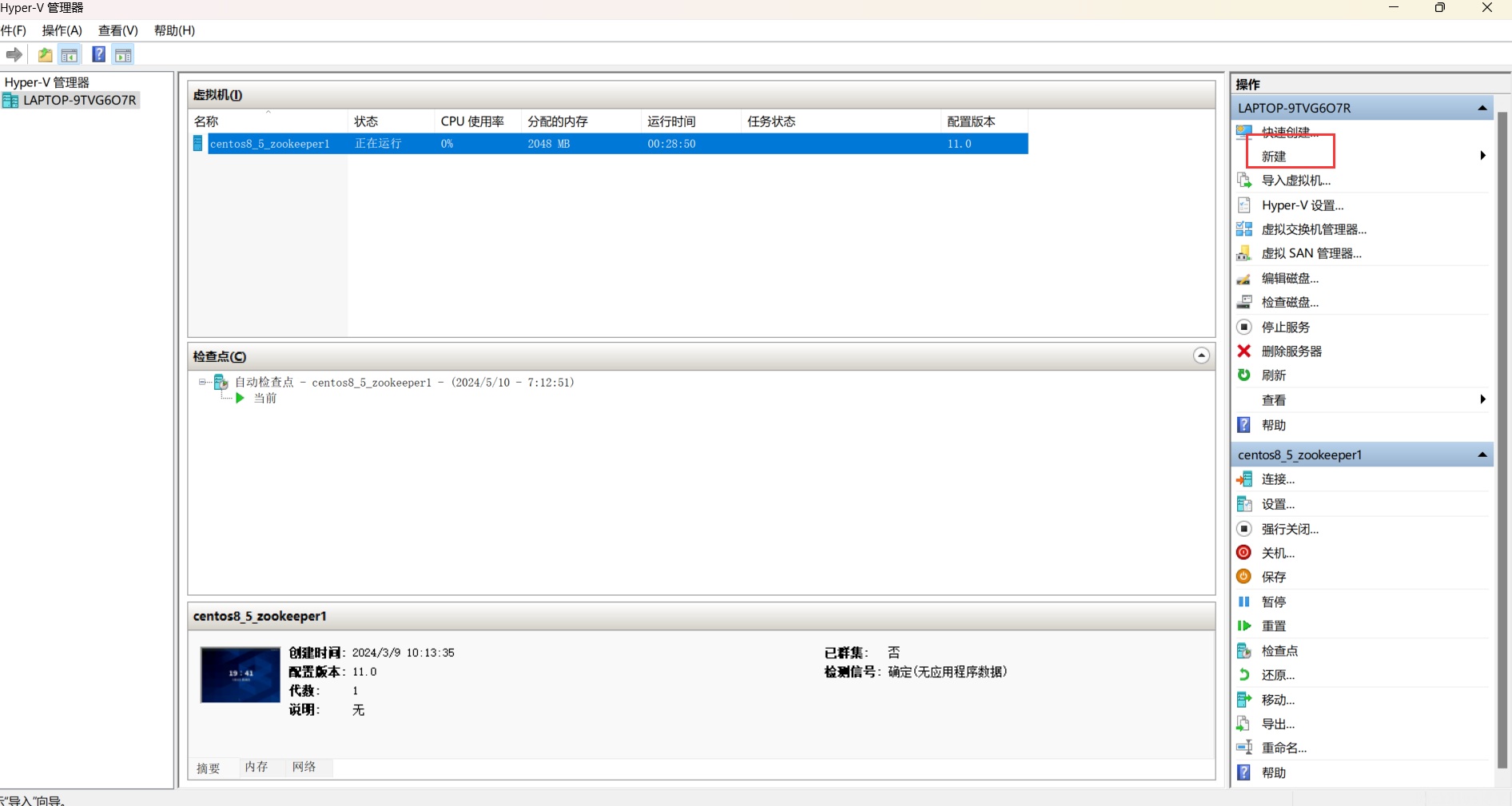Click the up-folder toolbar icon
Viewport: 1512px width, 806px height.
click(46, 54)
